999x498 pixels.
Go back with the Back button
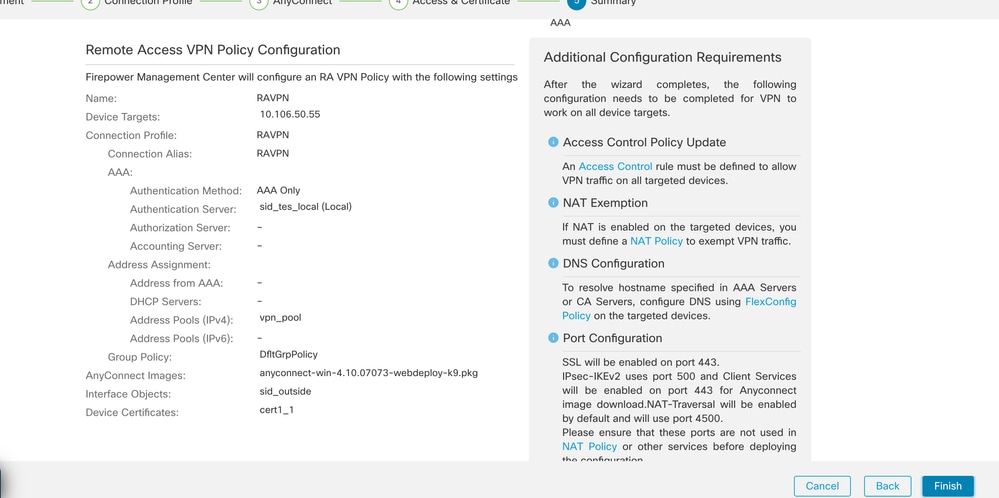click(x=888, y=486)
